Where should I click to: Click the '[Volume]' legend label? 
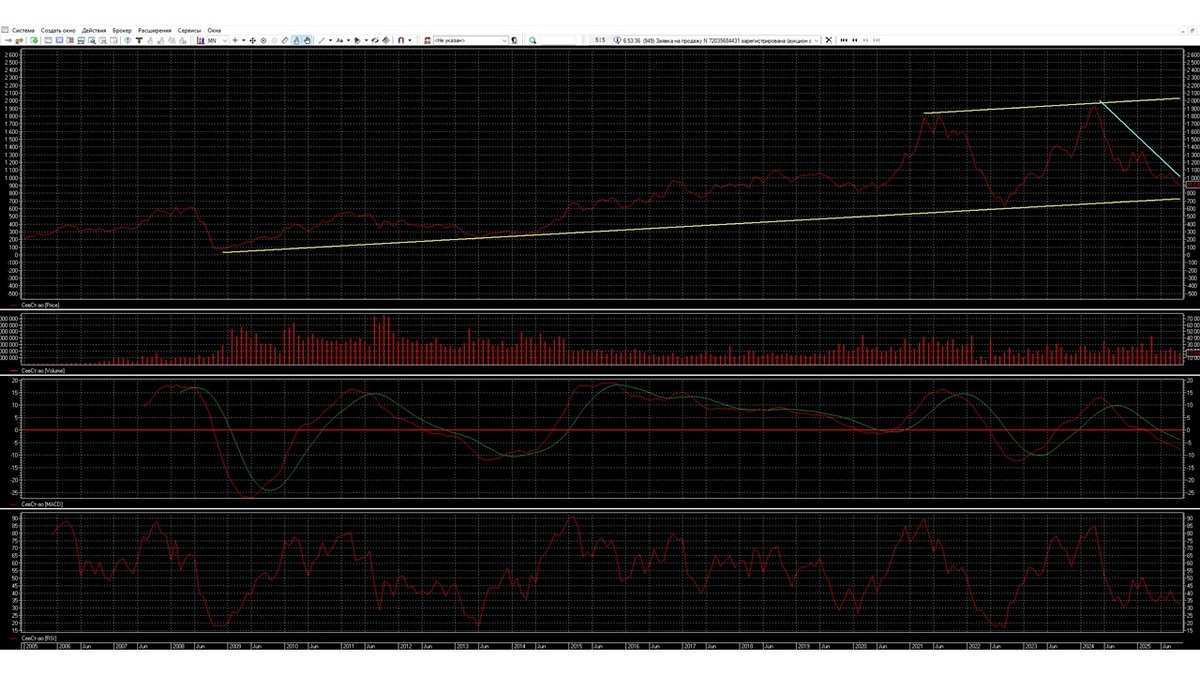54,370
